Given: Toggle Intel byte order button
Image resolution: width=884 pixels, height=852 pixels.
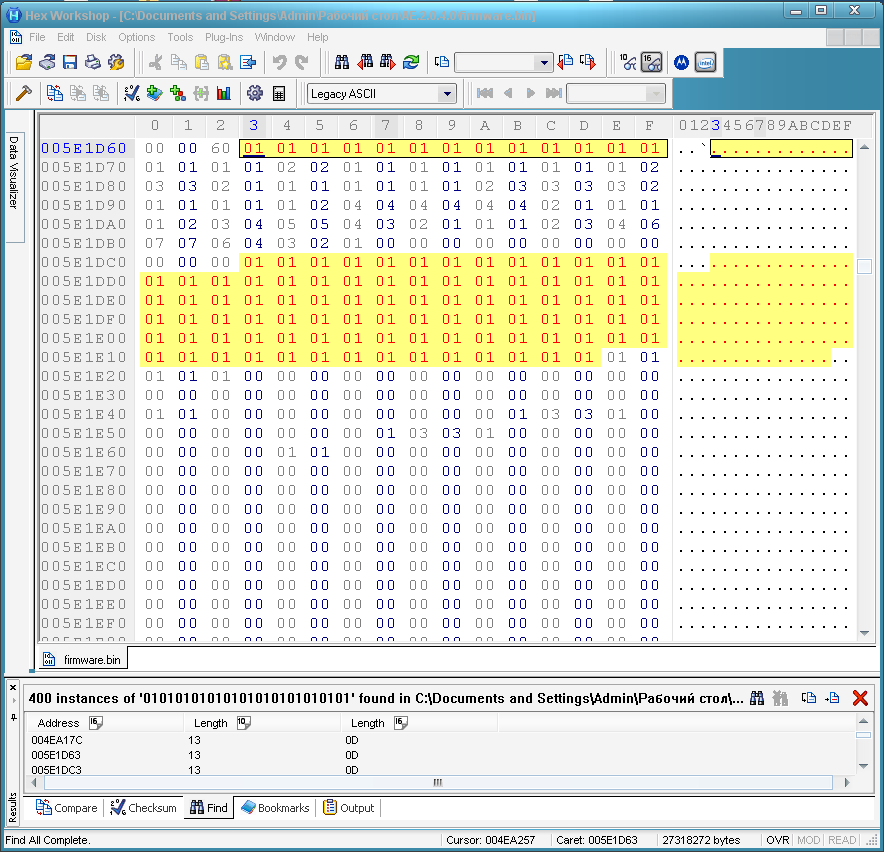Looking at the screenshot, I should pyautogui.click(x=705, y=62).
